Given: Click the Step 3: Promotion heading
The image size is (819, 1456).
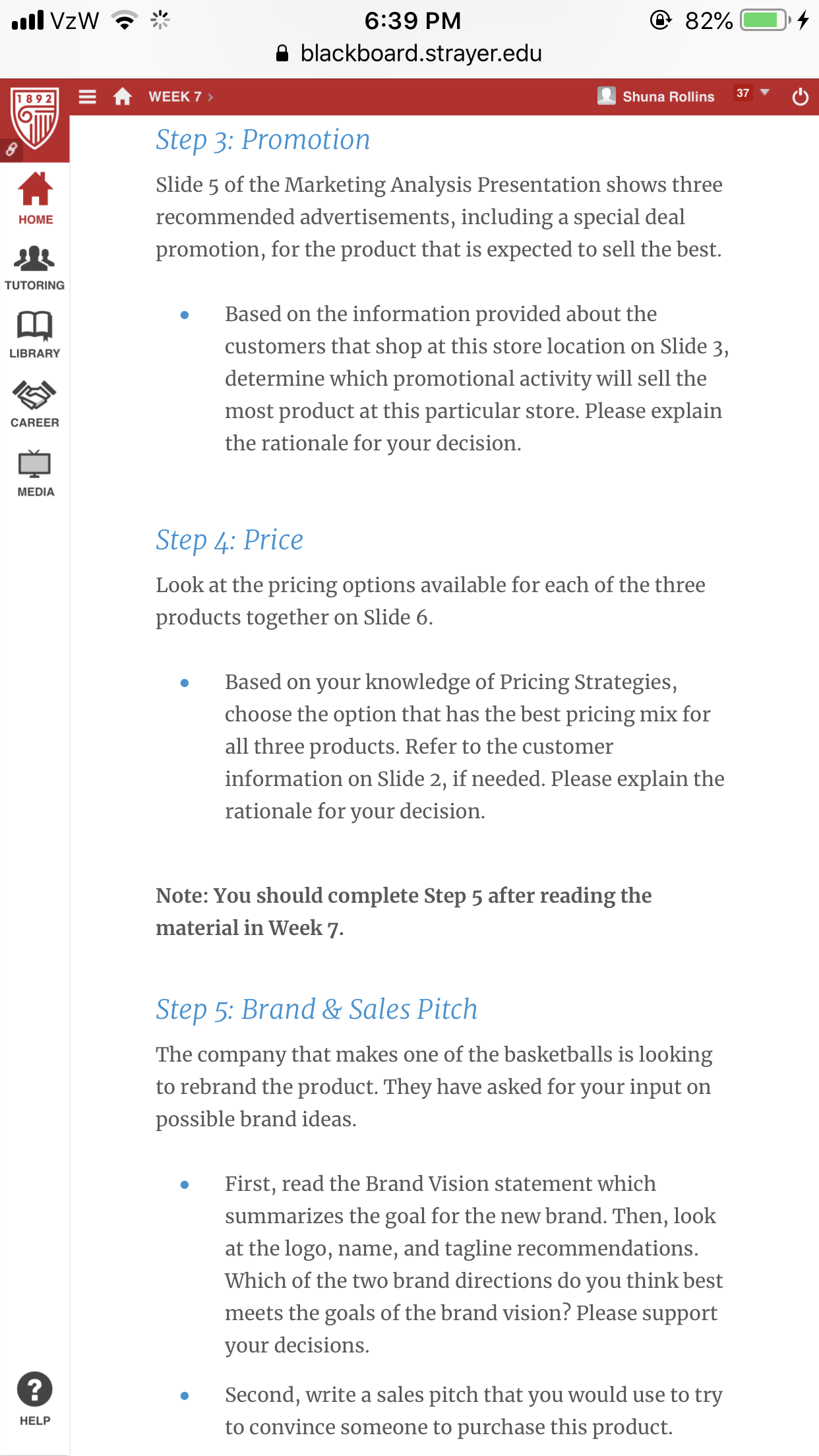Looking at the screenshot, I should click(262, 140).
